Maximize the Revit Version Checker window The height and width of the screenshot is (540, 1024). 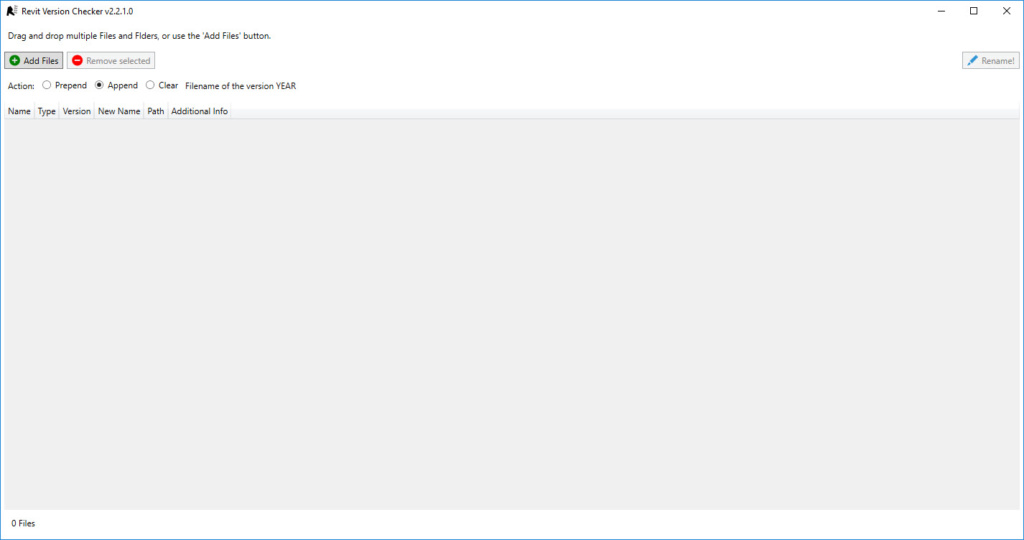974,11
